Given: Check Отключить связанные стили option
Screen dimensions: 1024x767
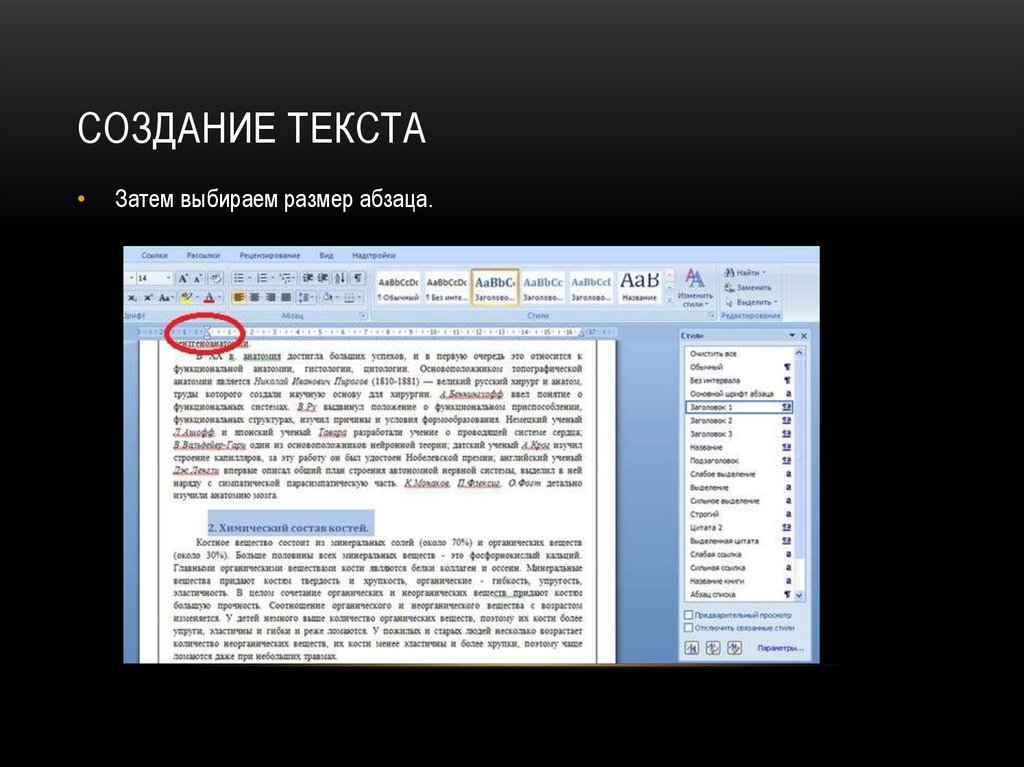Looking at the screenshot, I should point(686,627).
